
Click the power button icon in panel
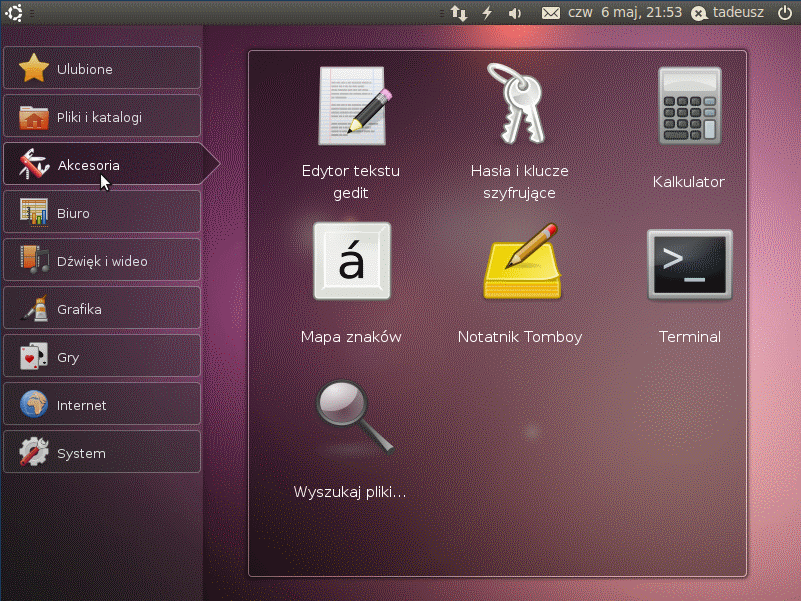click(x=784, y=13)
